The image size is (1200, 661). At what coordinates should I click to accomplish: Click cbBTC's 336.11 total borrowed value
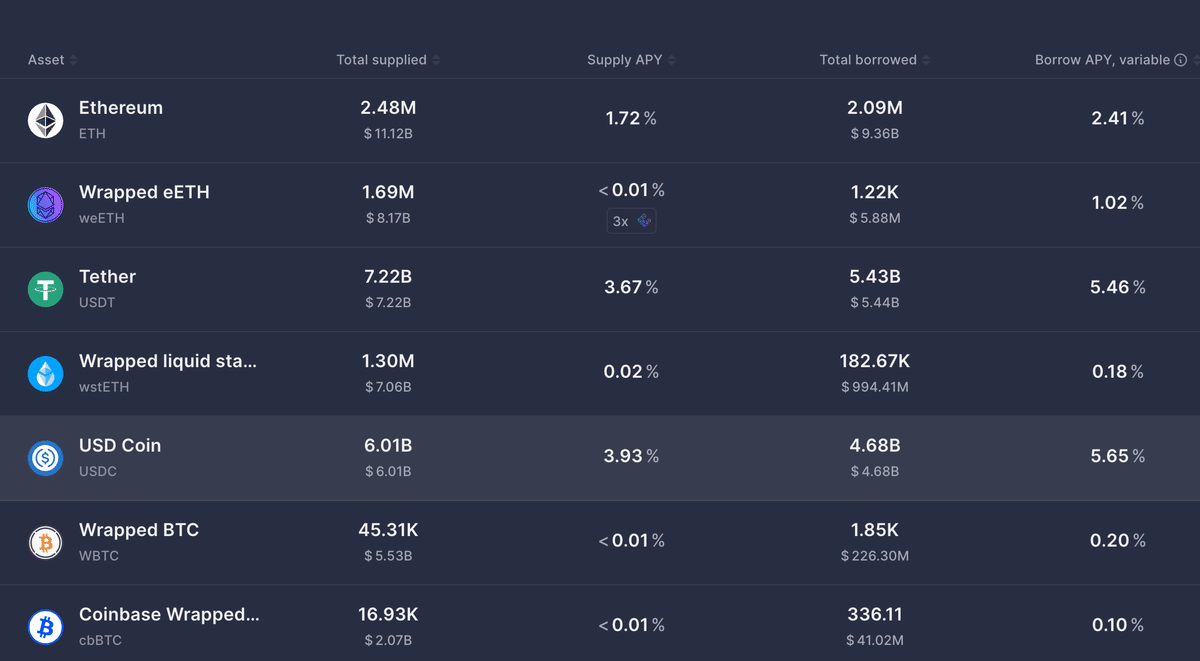pos(874,614)
